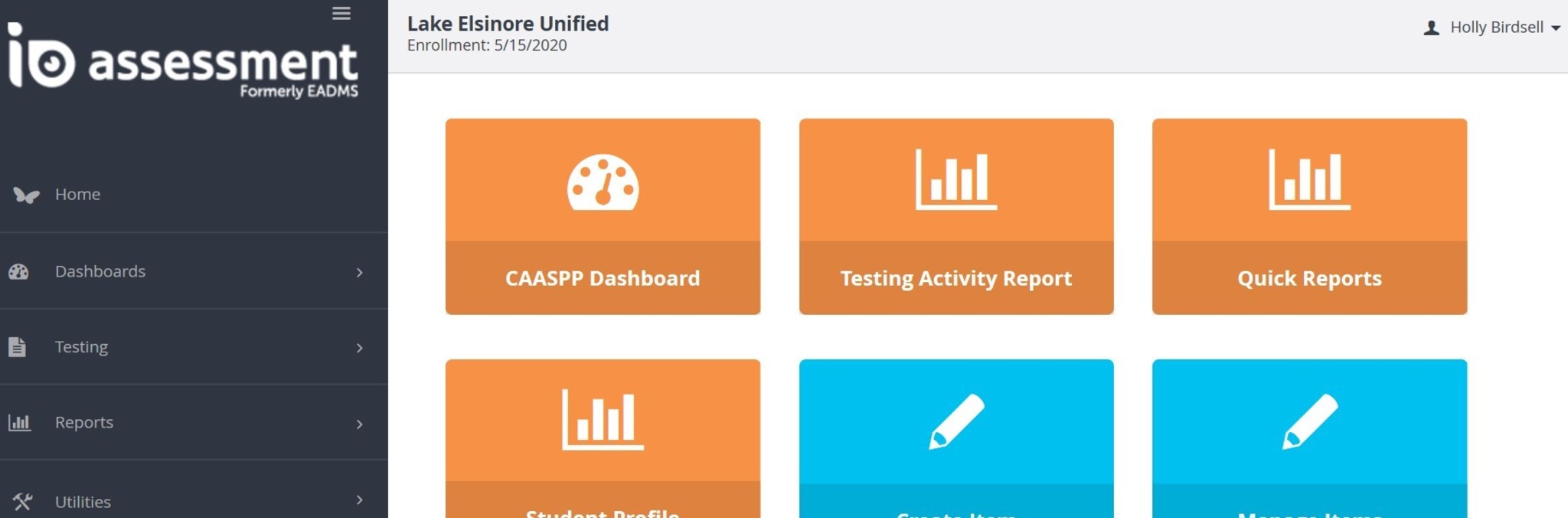Click the Home butterfly icon

26,195
